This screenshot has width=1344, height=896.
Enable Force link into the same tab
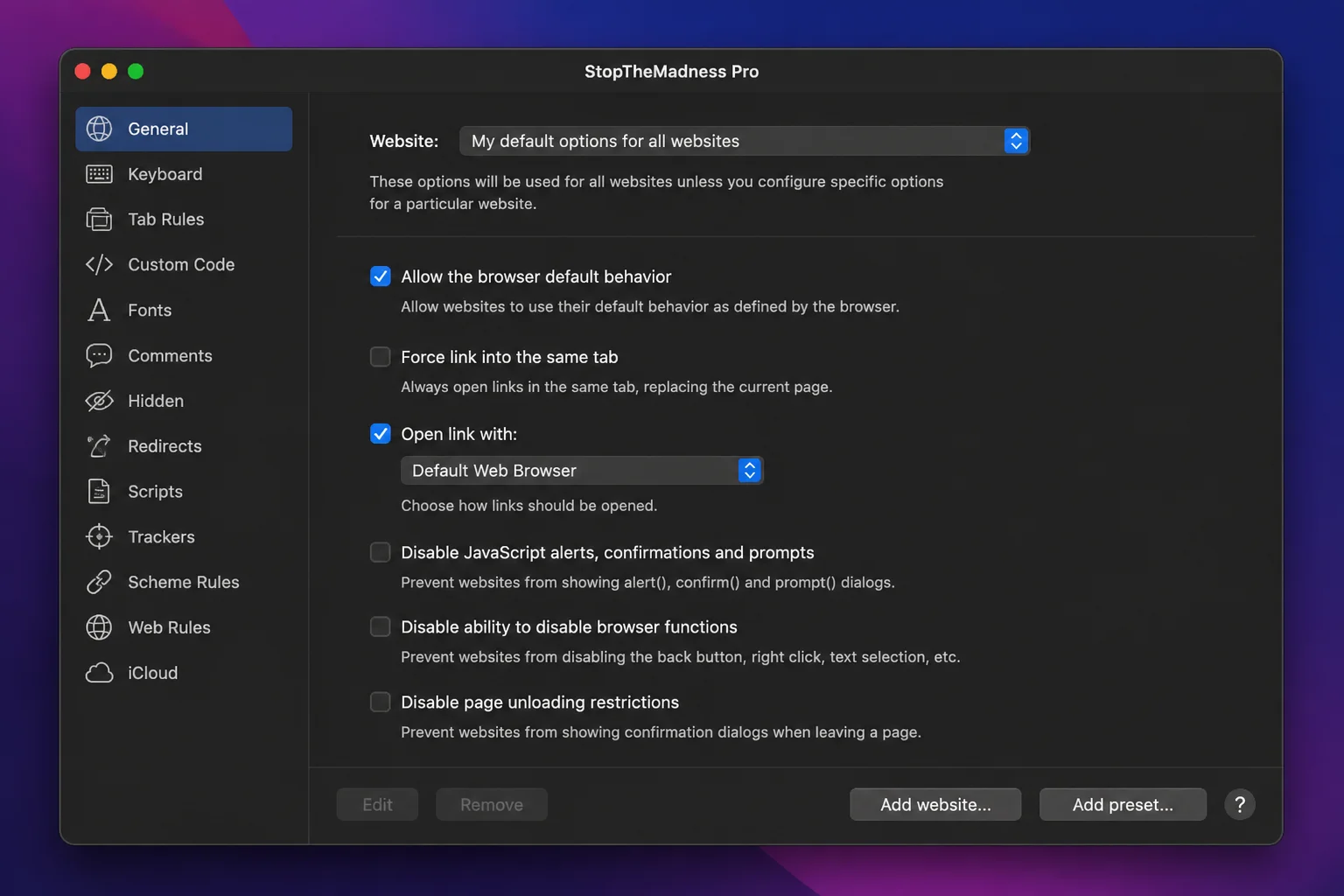click(381, 357)
